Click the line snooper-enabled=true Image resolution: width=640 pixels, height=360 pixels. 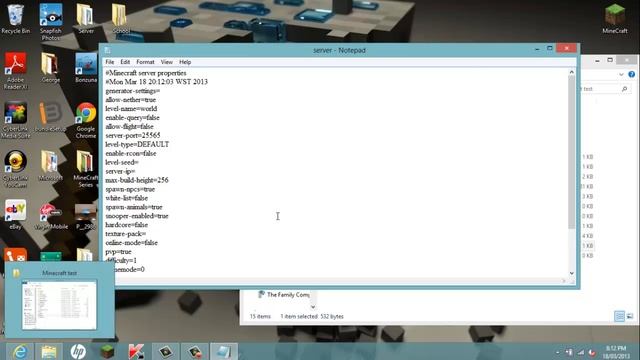coord(137,216)
